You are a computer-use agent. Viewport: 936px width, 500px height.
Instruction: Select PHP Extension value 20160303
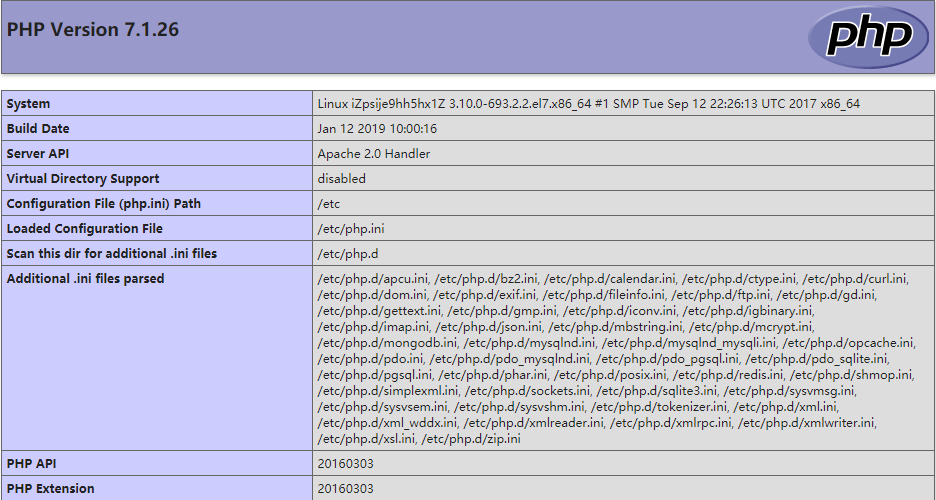[x=346, y=489]
